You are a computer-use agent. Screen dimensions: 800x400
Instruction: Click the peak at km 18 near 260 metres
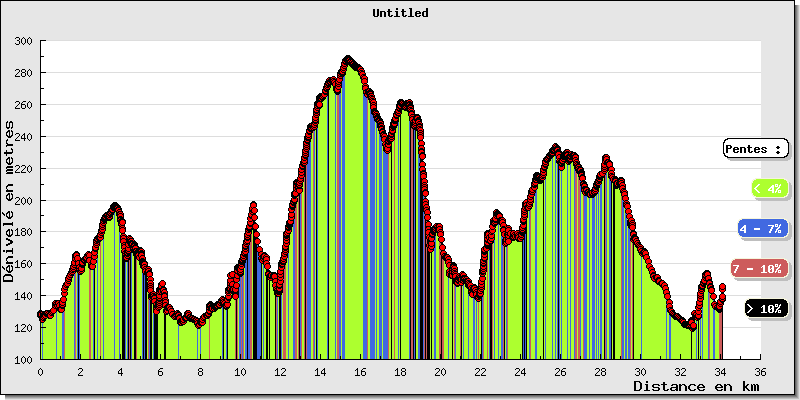[403, 103]
